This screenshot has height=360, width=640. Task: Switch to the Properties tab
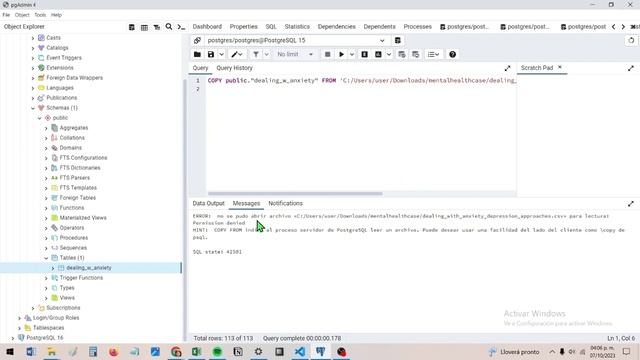pyautogui.click(x=243, y=27)
